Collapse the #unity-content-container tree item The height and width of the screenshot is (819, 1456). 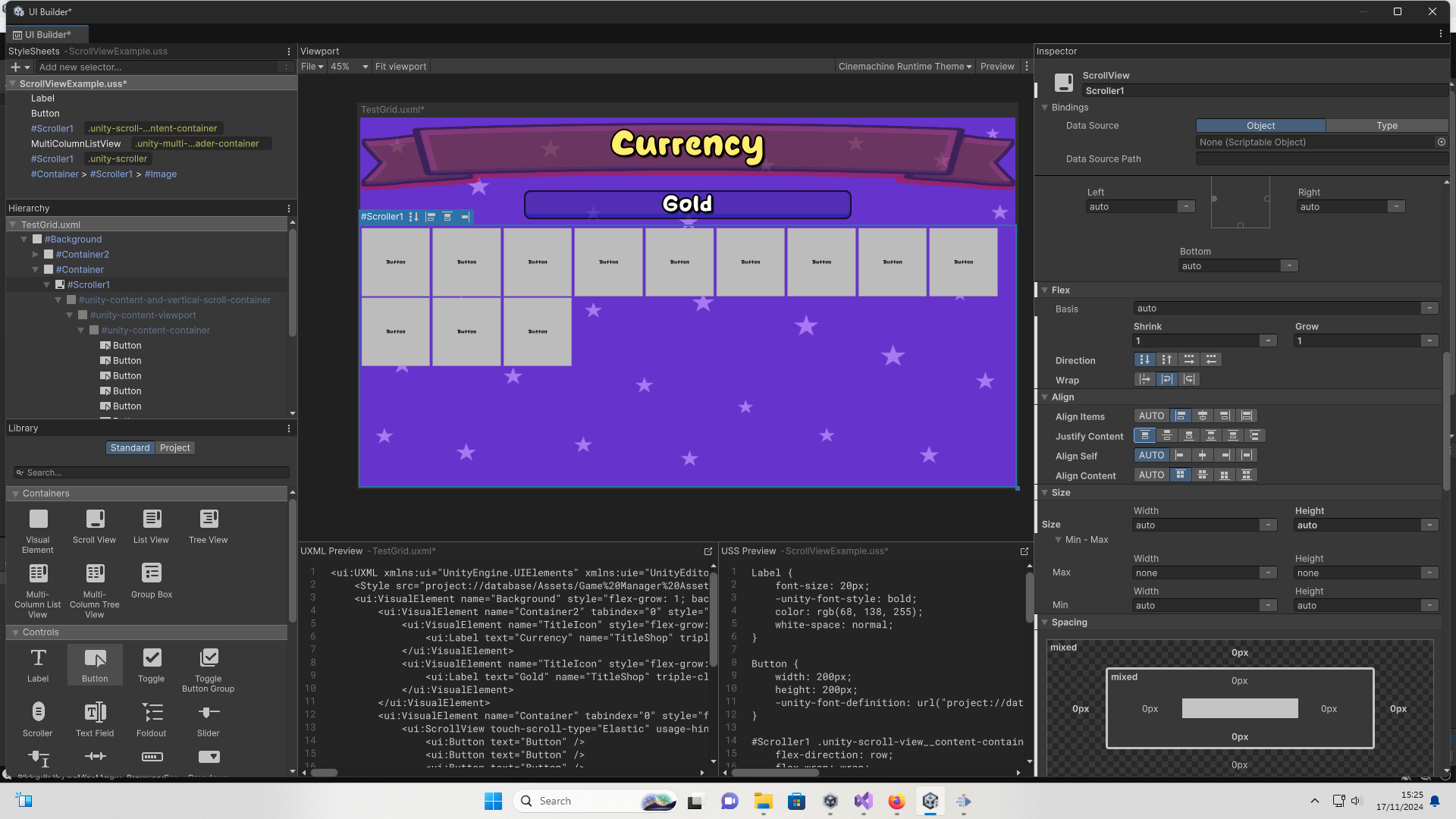point(81,330)
